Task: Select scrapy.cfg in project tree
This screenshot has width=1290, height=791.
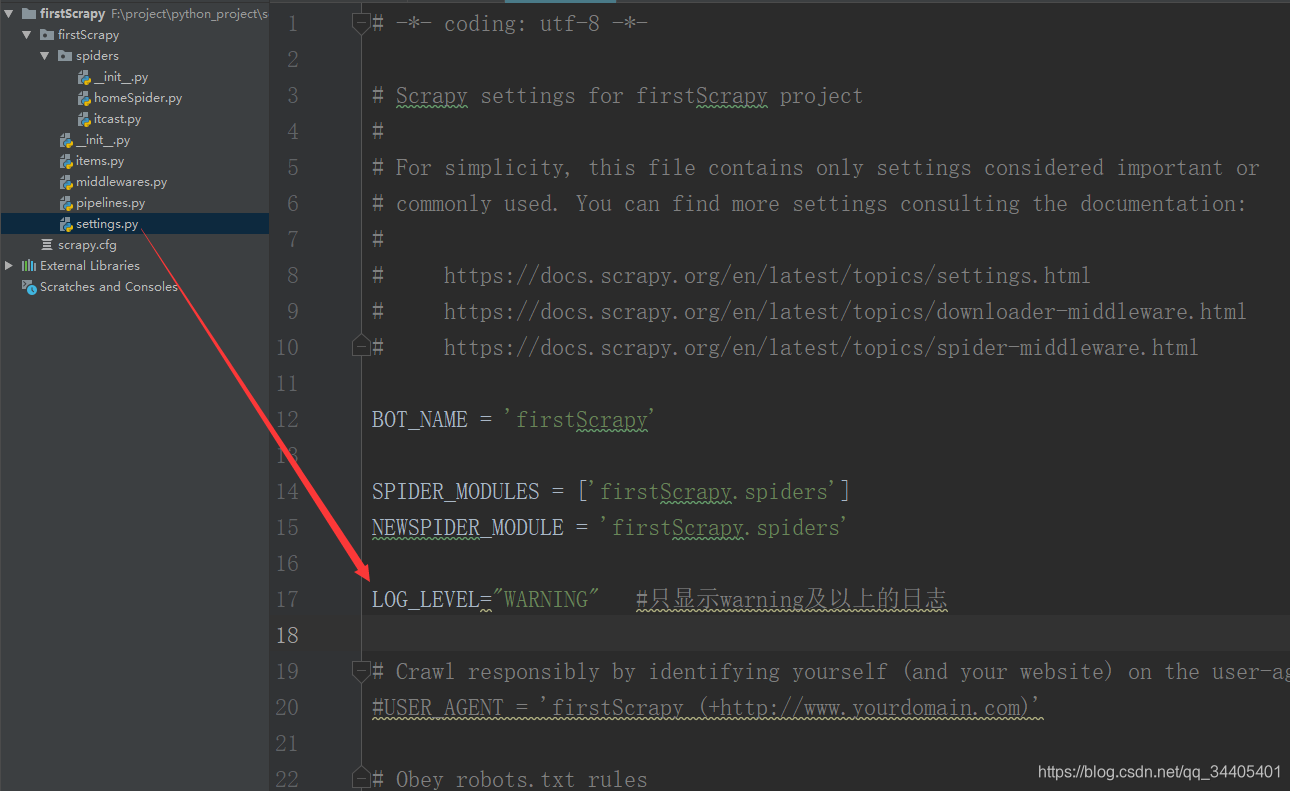Action: pyautogui.click(x=87, y=245)
